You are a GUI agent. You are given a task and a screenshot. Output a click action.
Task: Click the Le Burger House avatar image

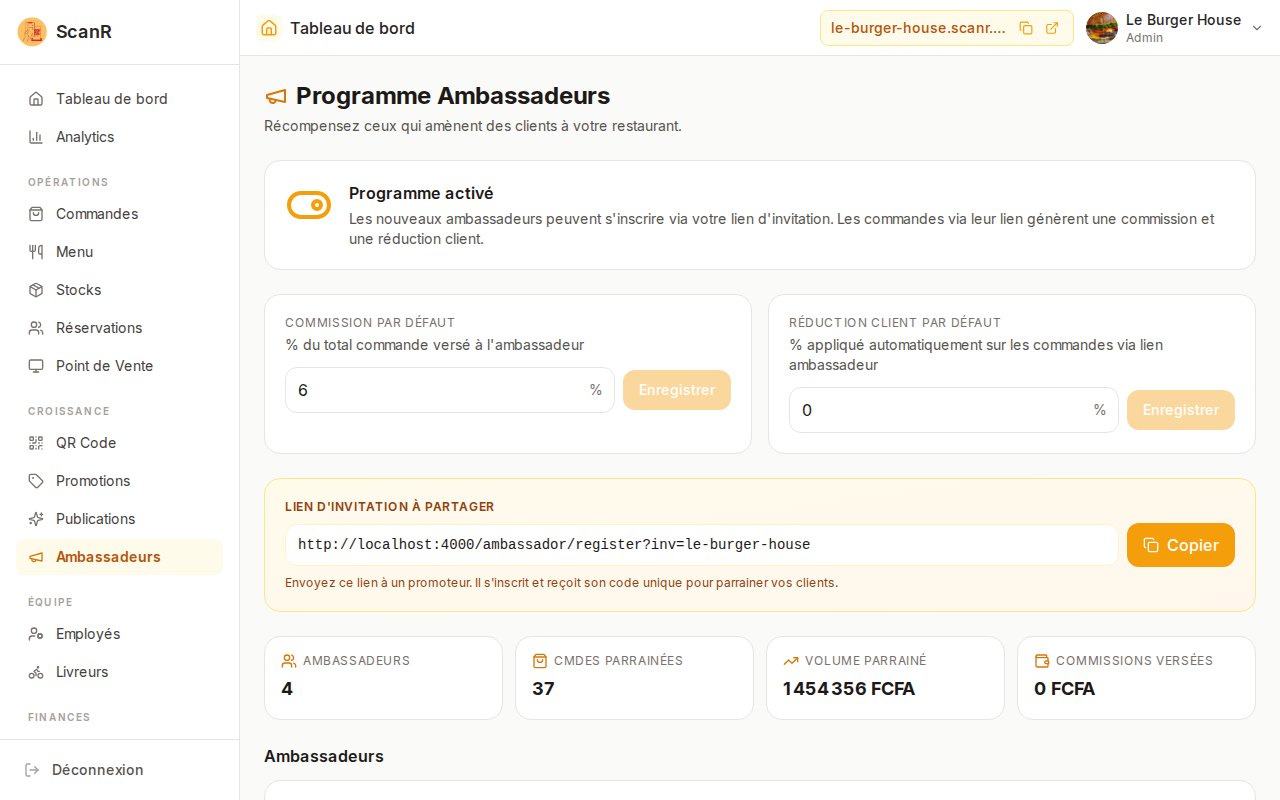(1102, 28)
